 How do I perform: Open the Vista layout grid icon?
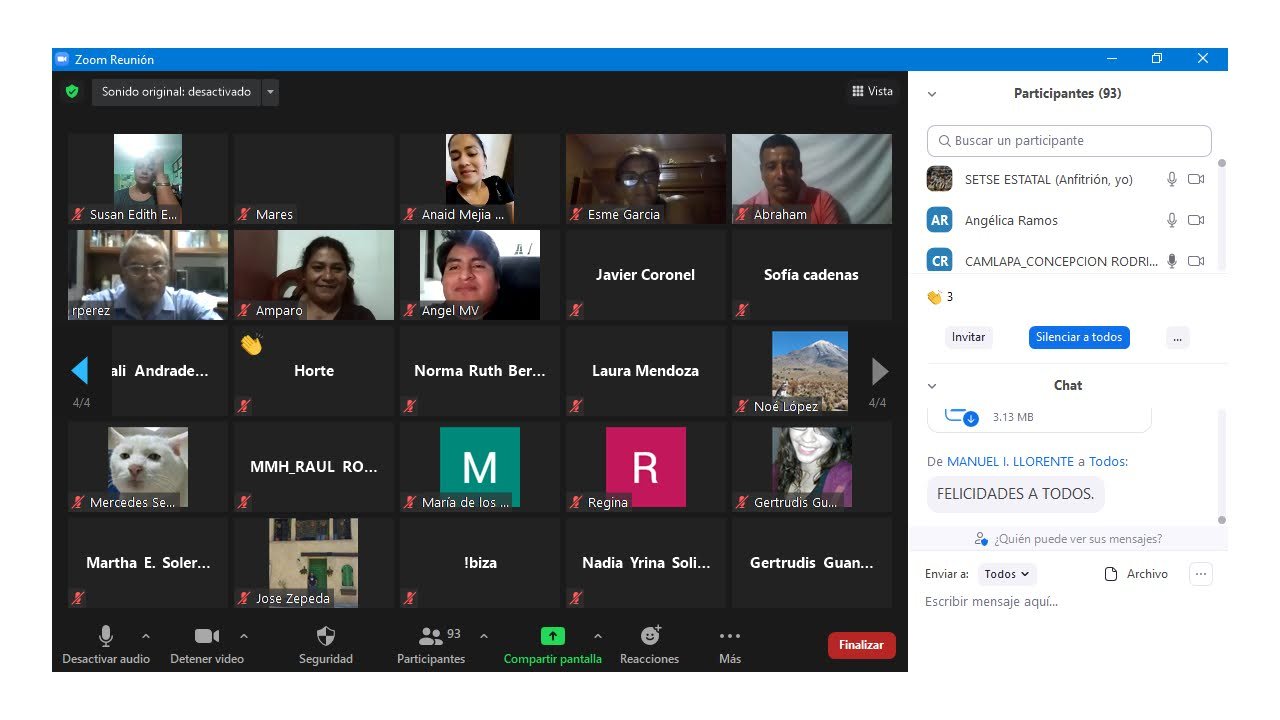858,91
